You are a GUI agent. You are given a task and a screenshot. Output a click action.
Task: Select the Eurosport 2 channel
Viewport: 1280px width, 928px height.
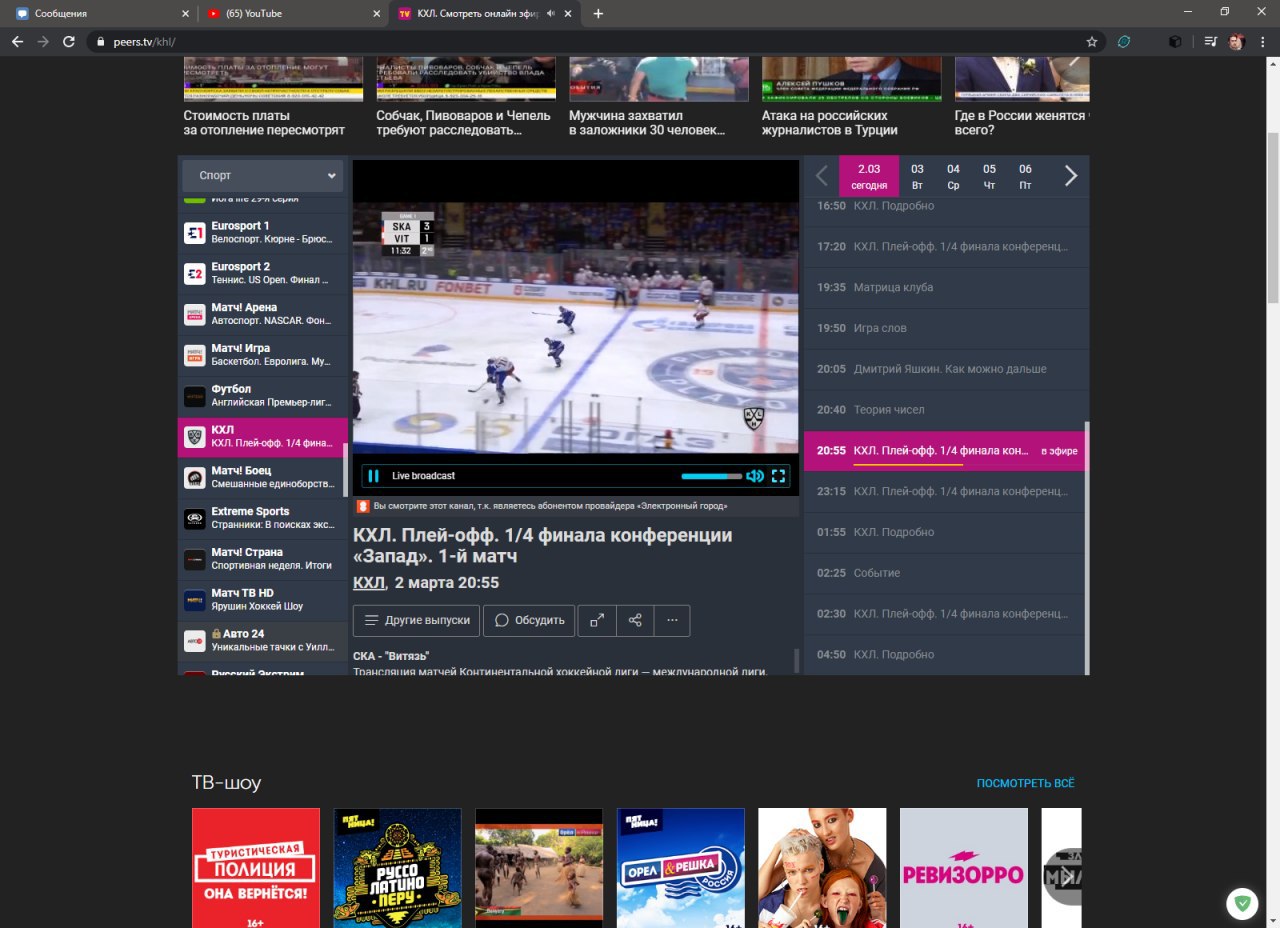(x=262, y=274)
